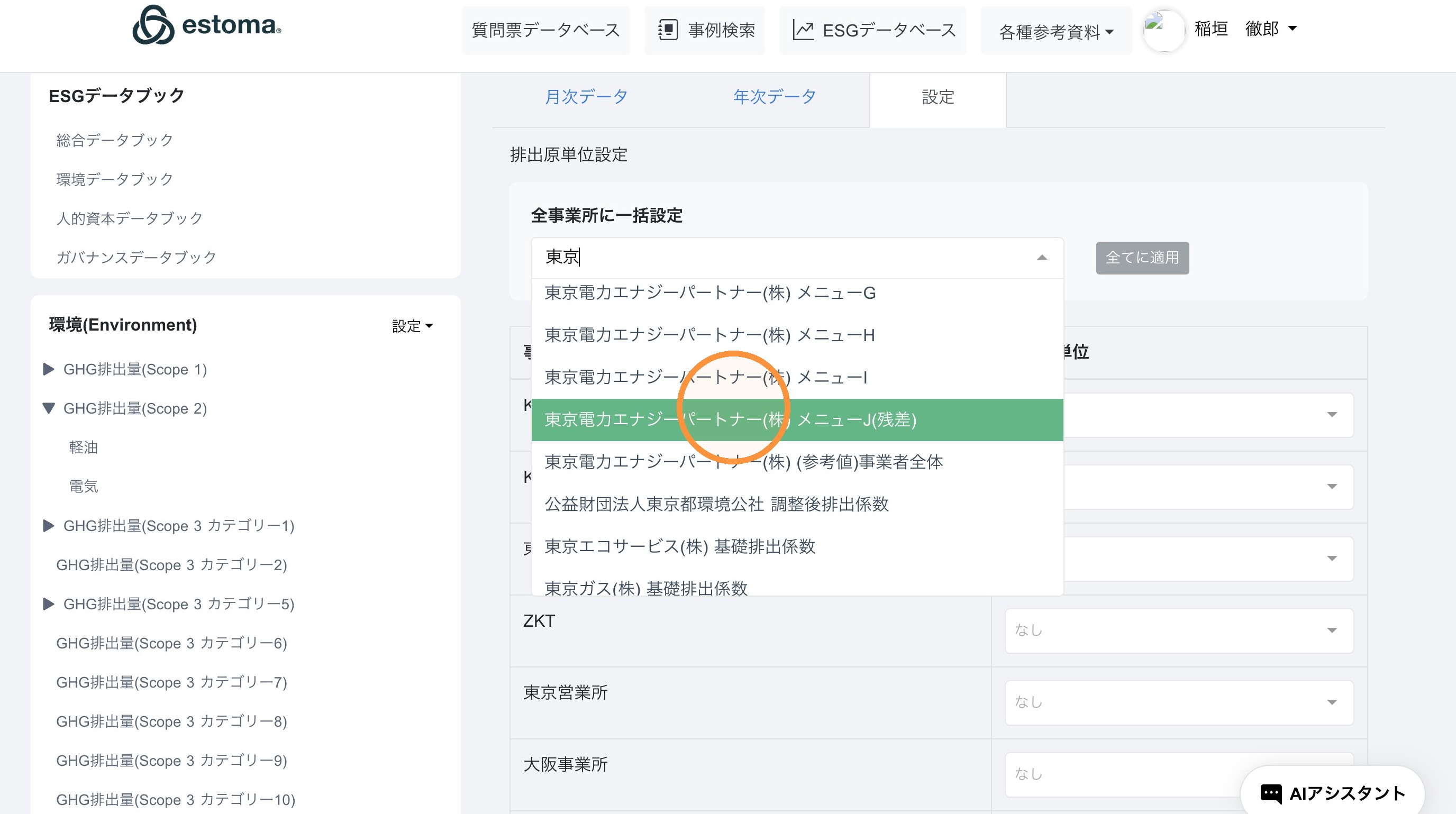Viewport: 1456px width, 814px height.
Task: Select 東京電力エナジーパートナー(株) メニューH option
Action: tap(797, 335)
